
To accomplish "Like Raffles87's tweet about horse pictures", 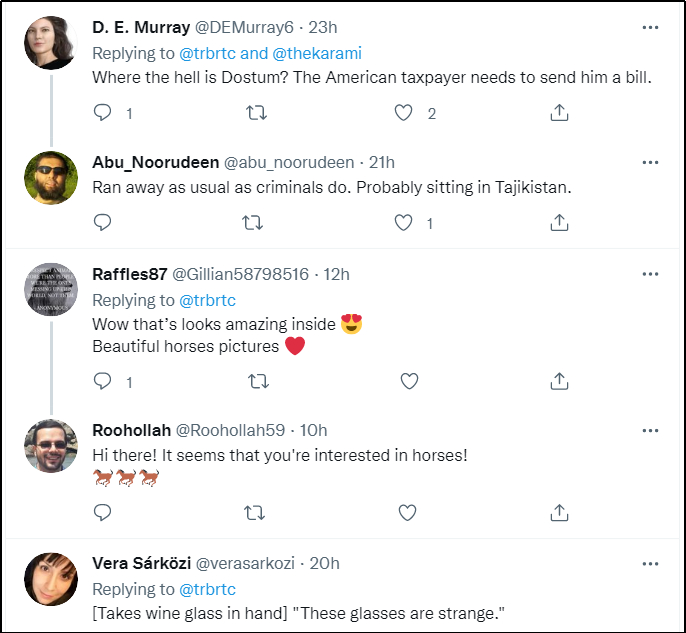I will click(408, 381).
